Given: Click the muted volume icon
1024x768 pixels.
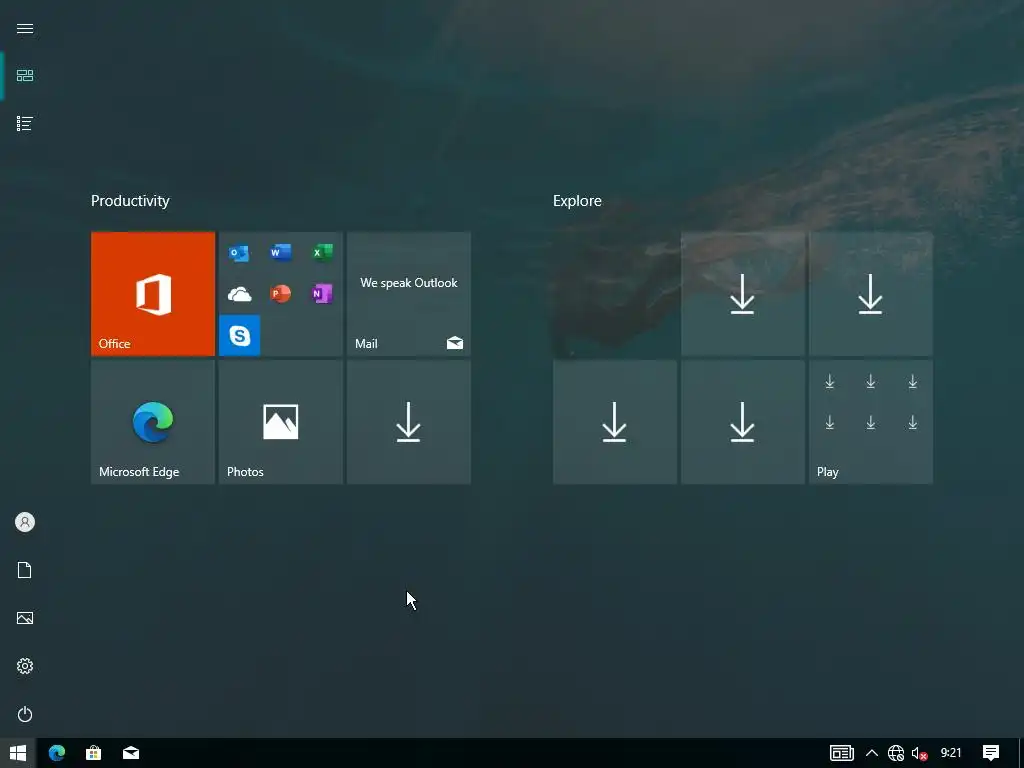Looking at the screenshot, I should click(920, 754).
